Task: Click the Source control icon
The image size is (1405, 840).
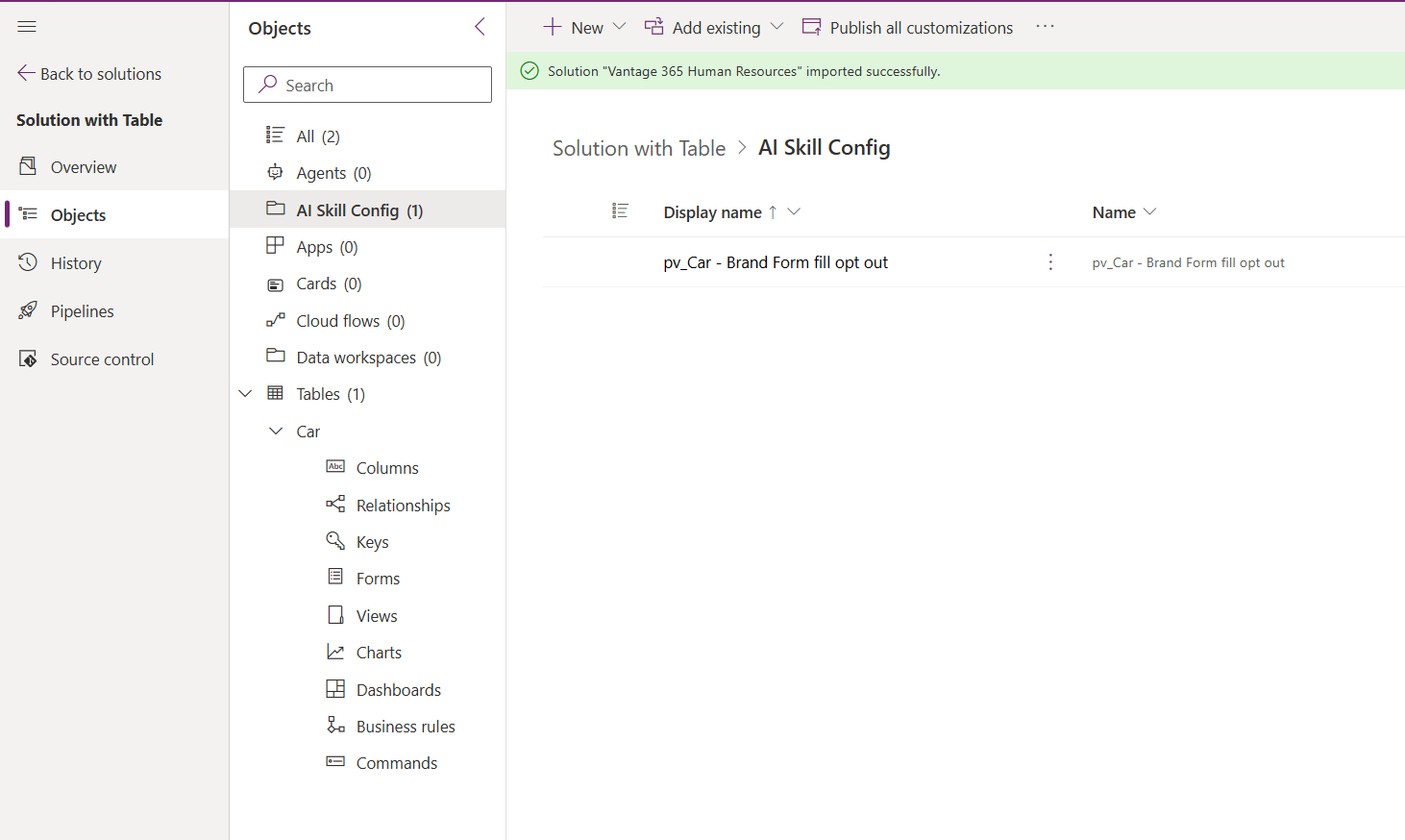Action: click(28, 358)
